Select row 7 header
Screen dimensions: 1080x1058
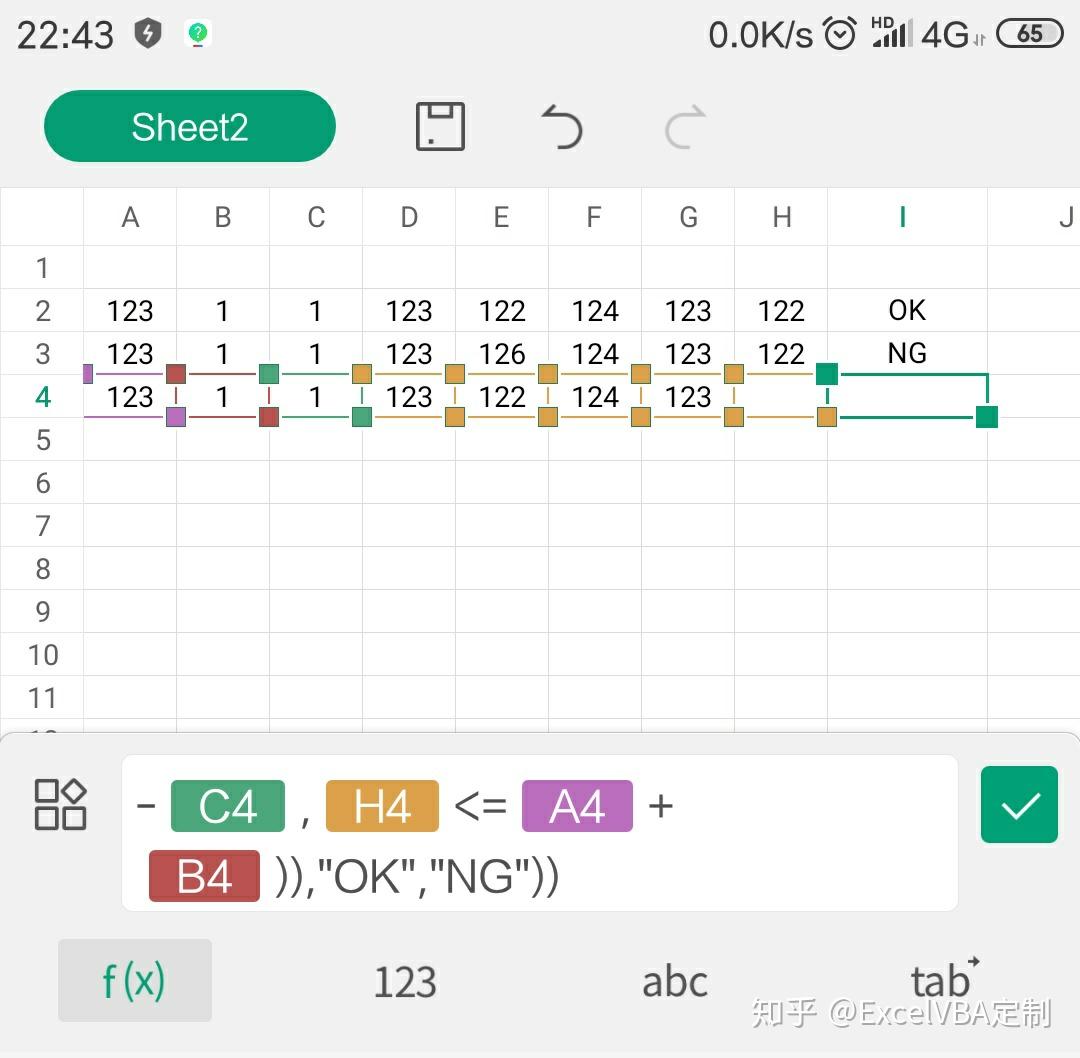(42, 526)
